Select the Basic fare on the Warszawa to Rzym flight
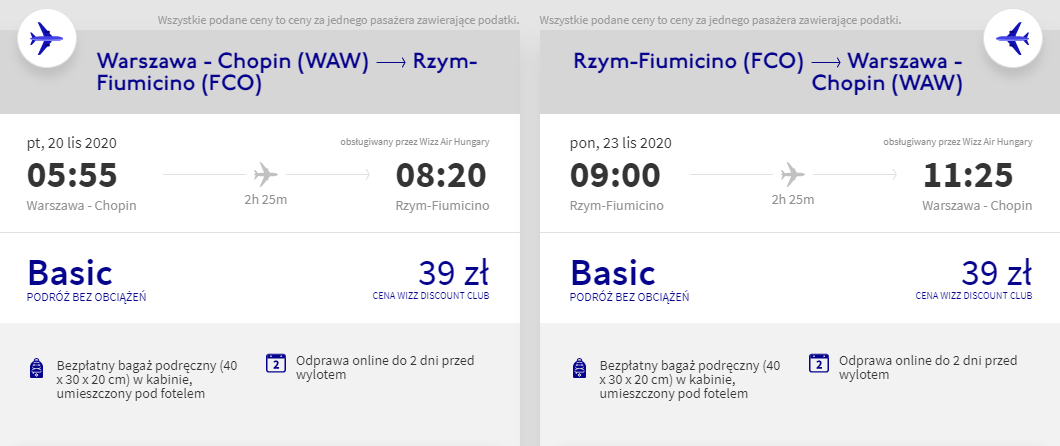The width and height of the screenshot is (1060, 446). point(70,273)
